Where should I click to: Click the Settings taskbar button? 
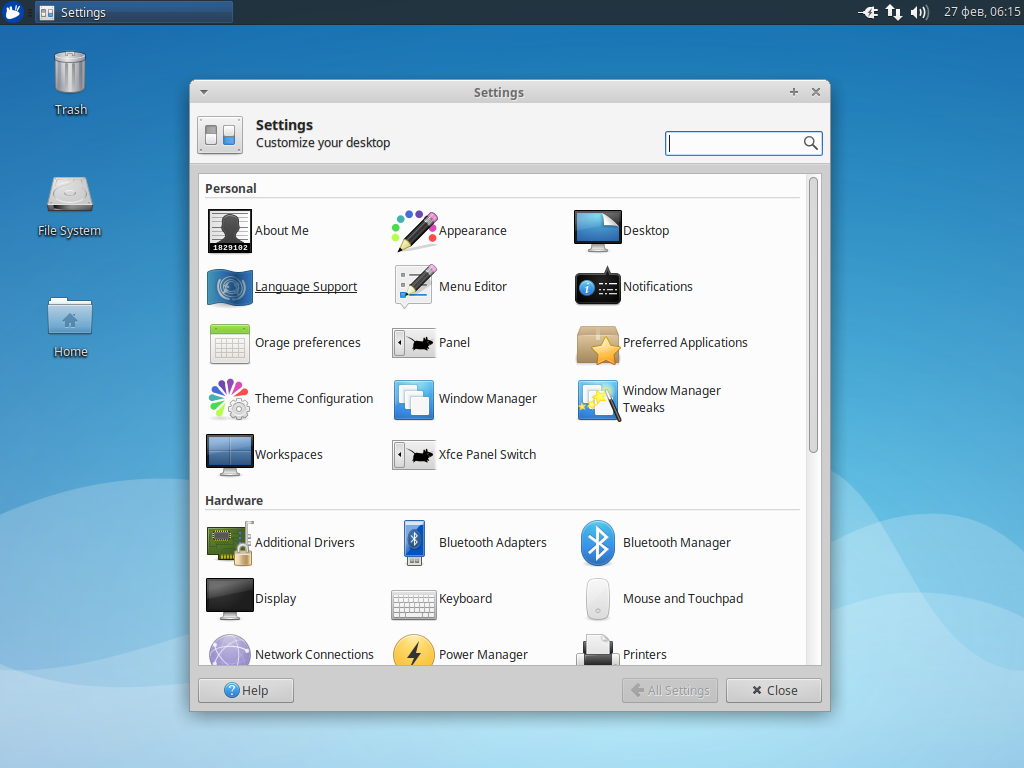(134, 12)
